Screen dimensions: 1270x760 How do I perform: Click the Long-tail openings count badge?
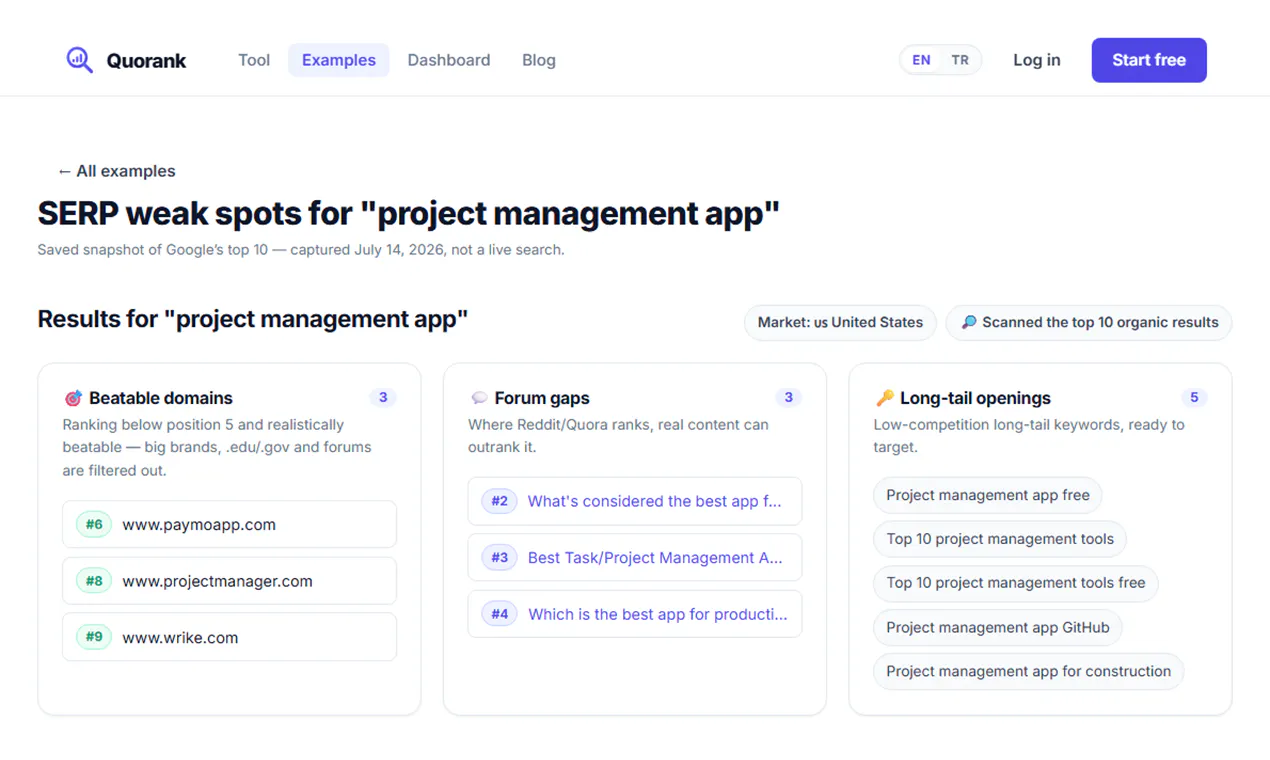click(1194, 398)
